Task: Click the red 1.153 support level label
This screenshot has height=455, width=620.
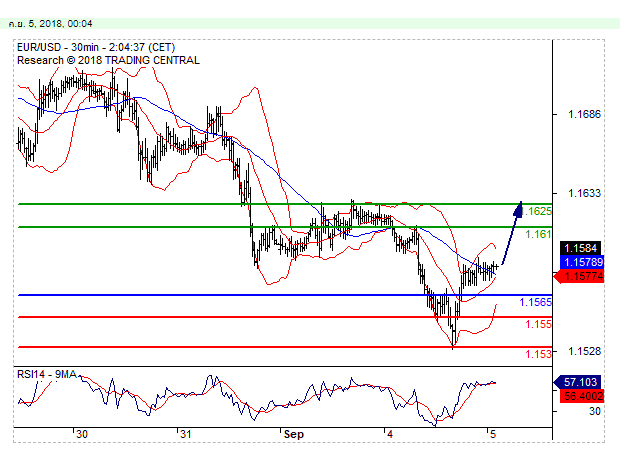Action: 538,354
